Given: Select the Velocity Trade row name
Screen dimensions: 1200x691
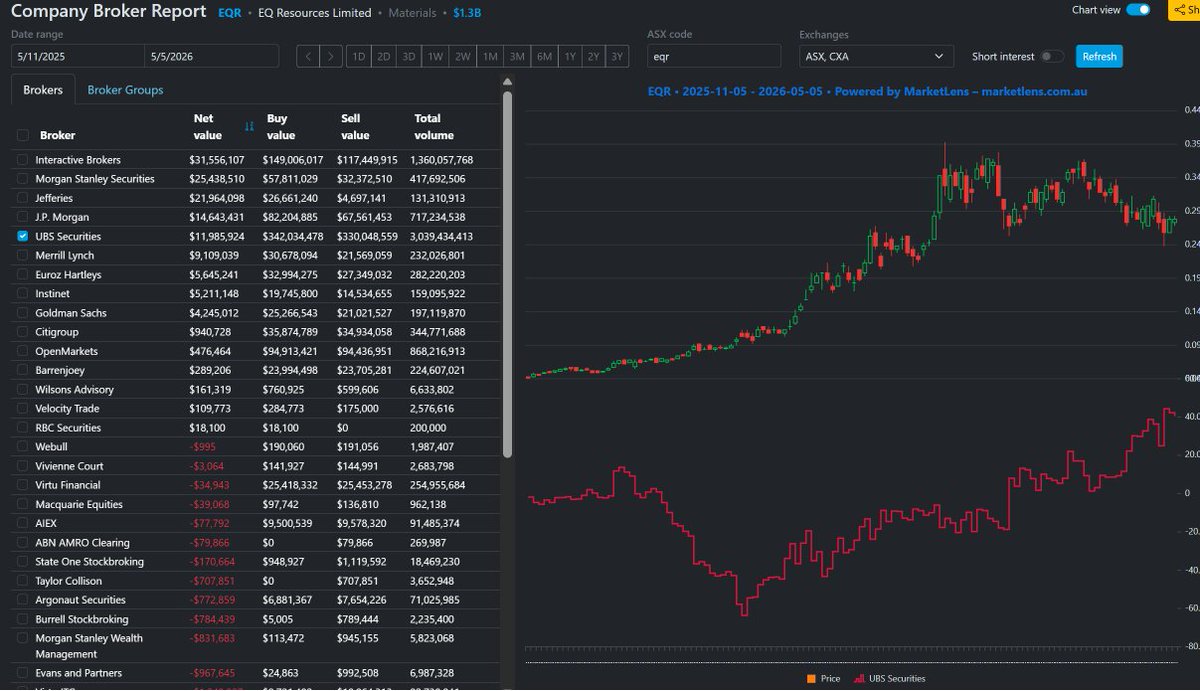Looking at the screenshot, I should pyautogui.click(x=67, y=409).
